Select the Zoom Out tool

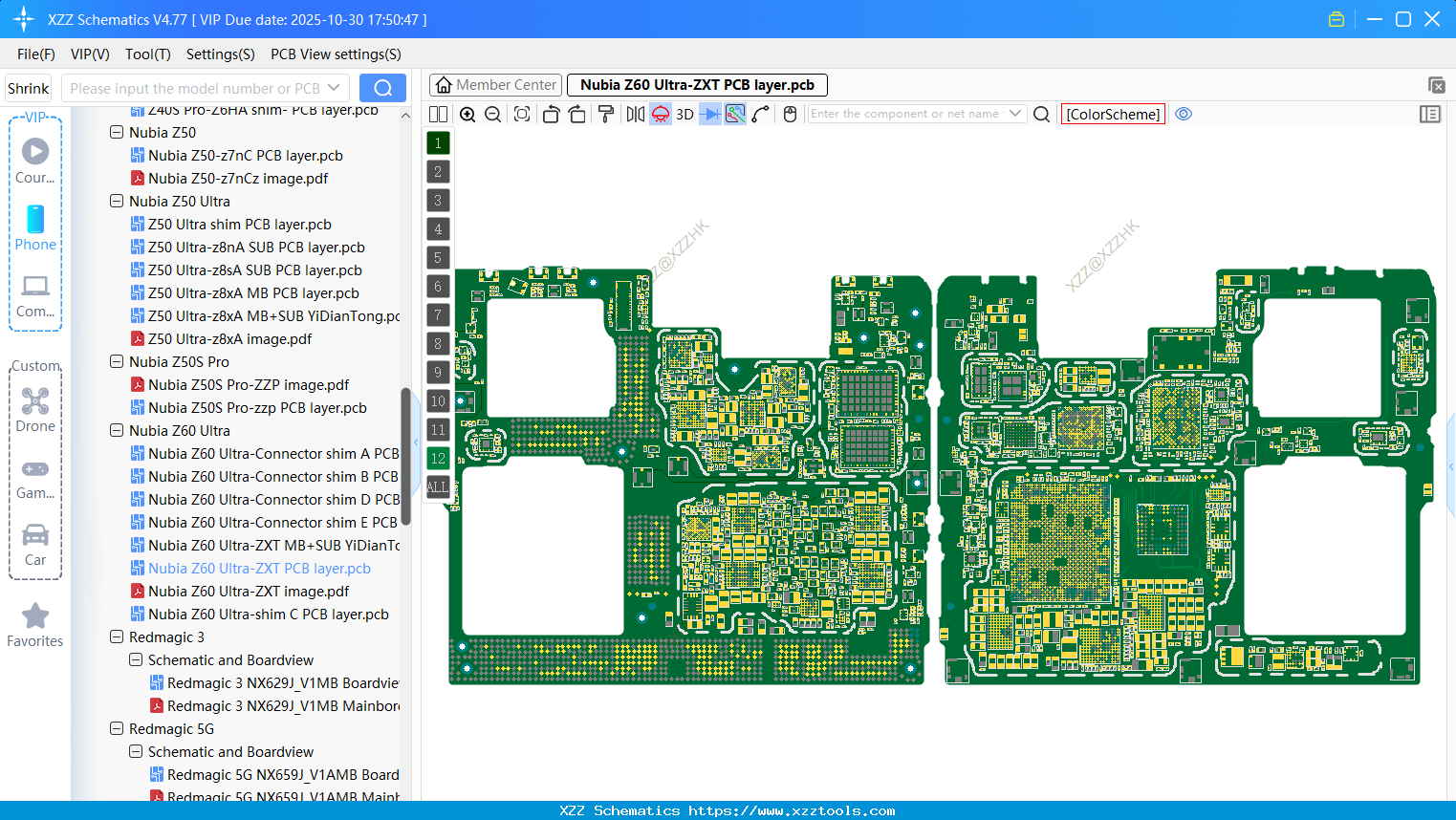point(492,114)
